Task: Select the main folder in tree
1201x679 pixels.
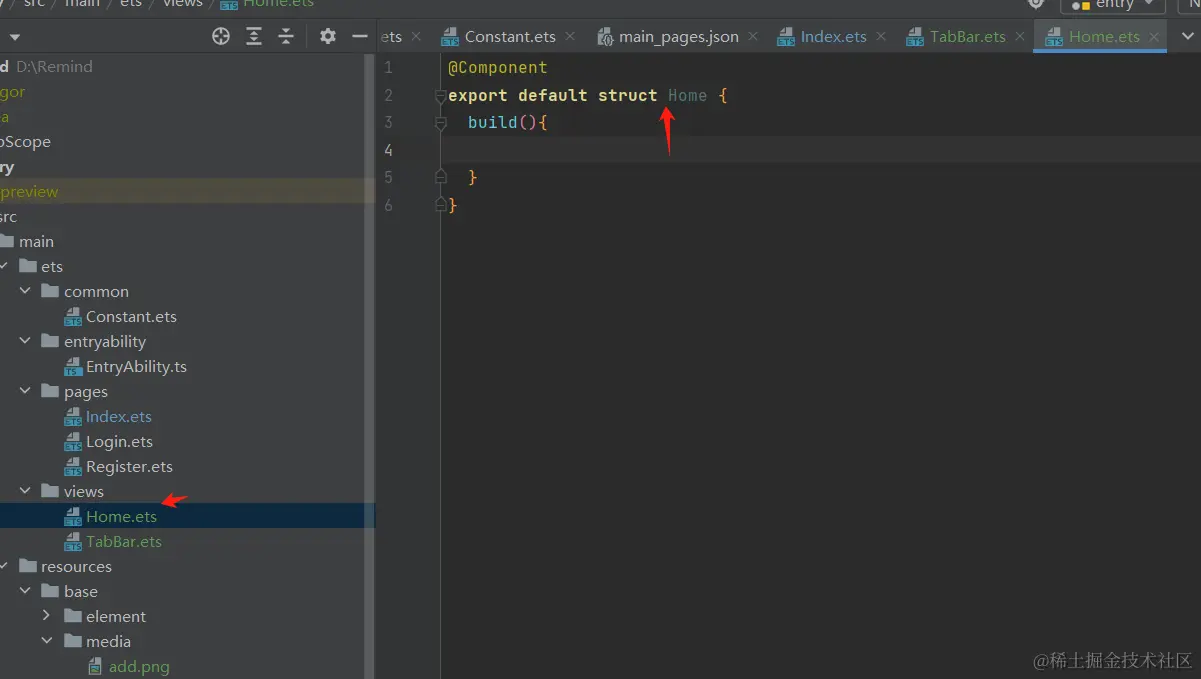Action: point(36,242)
